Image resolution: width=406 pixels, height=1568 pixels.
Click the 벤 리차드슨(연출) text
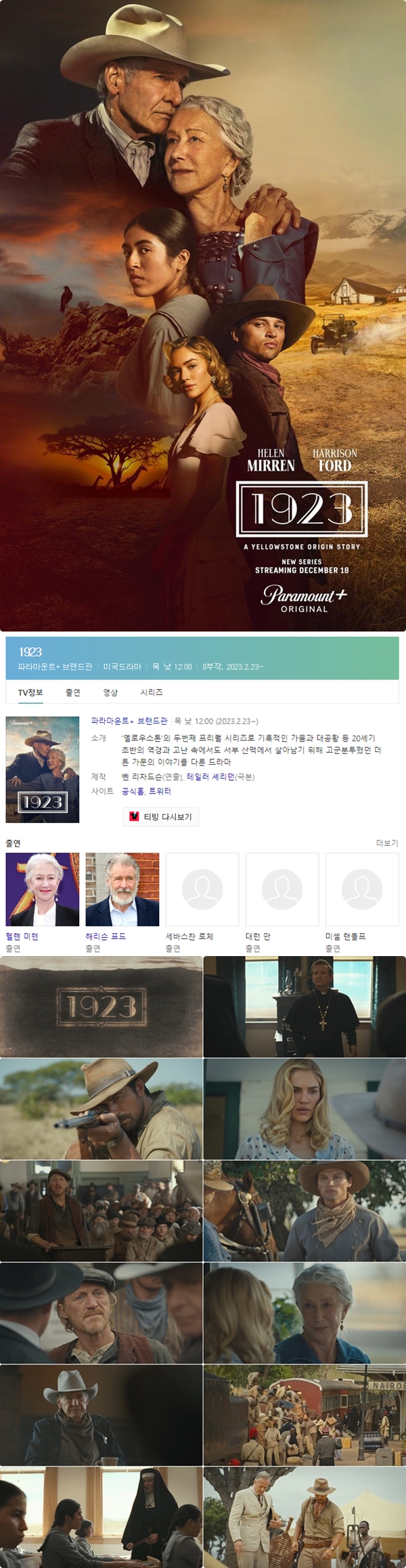152,777
